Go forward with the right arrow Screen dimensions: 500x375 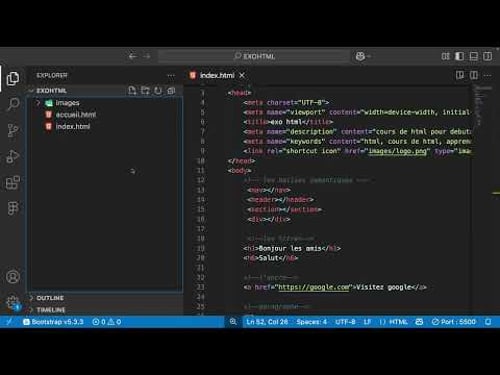(147, 56)
